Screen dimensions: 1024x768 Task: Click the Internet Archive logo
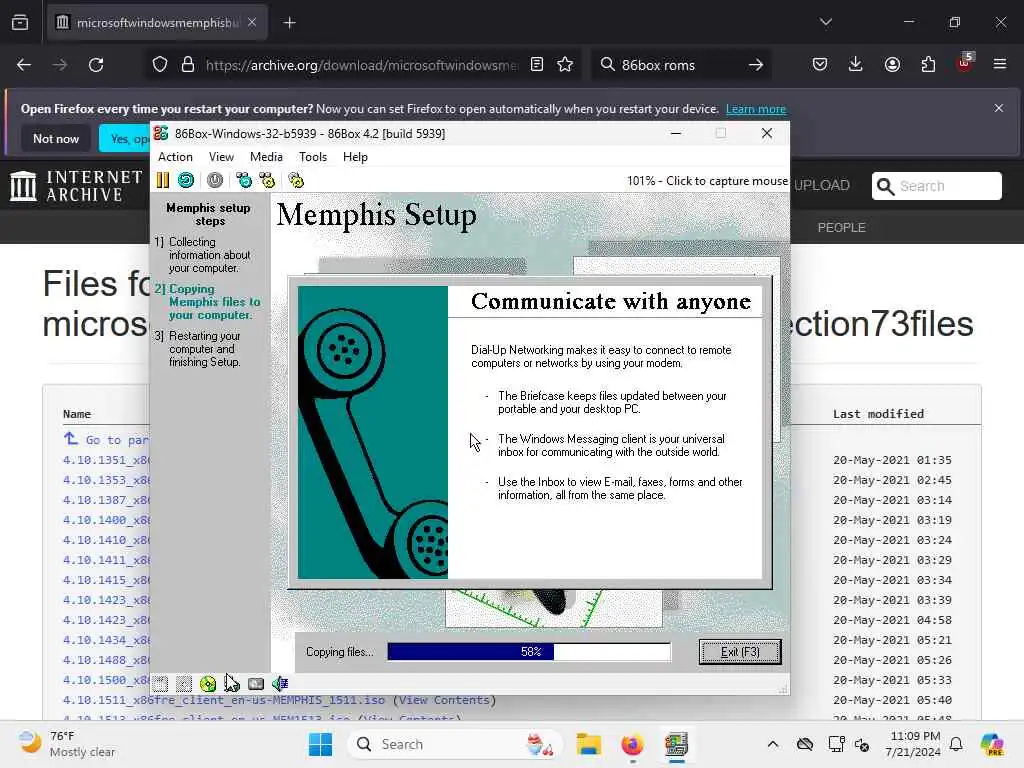pos(76,186)
